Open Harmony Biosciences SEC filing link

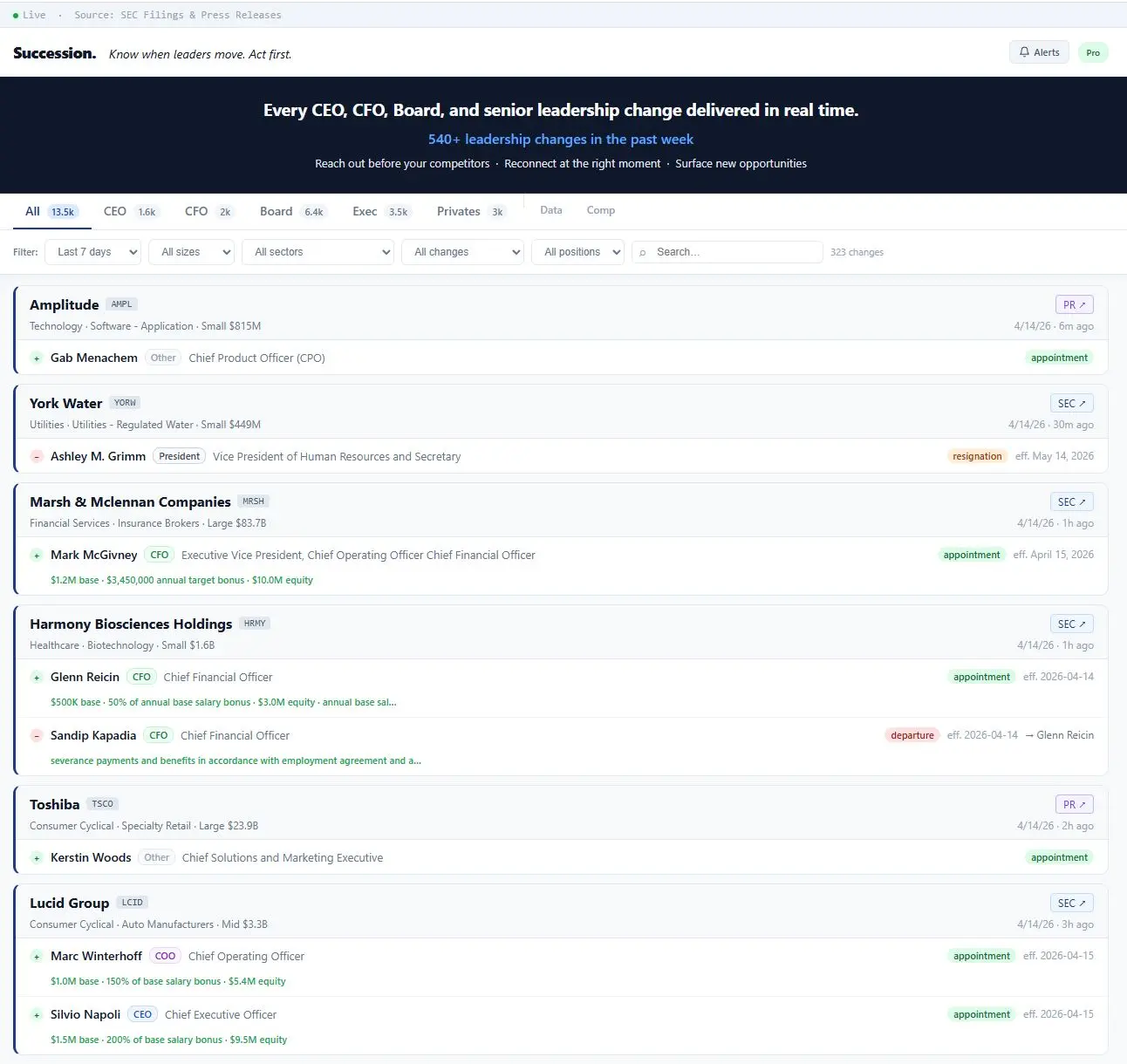pyautogui.click(x=1071, y=624)
